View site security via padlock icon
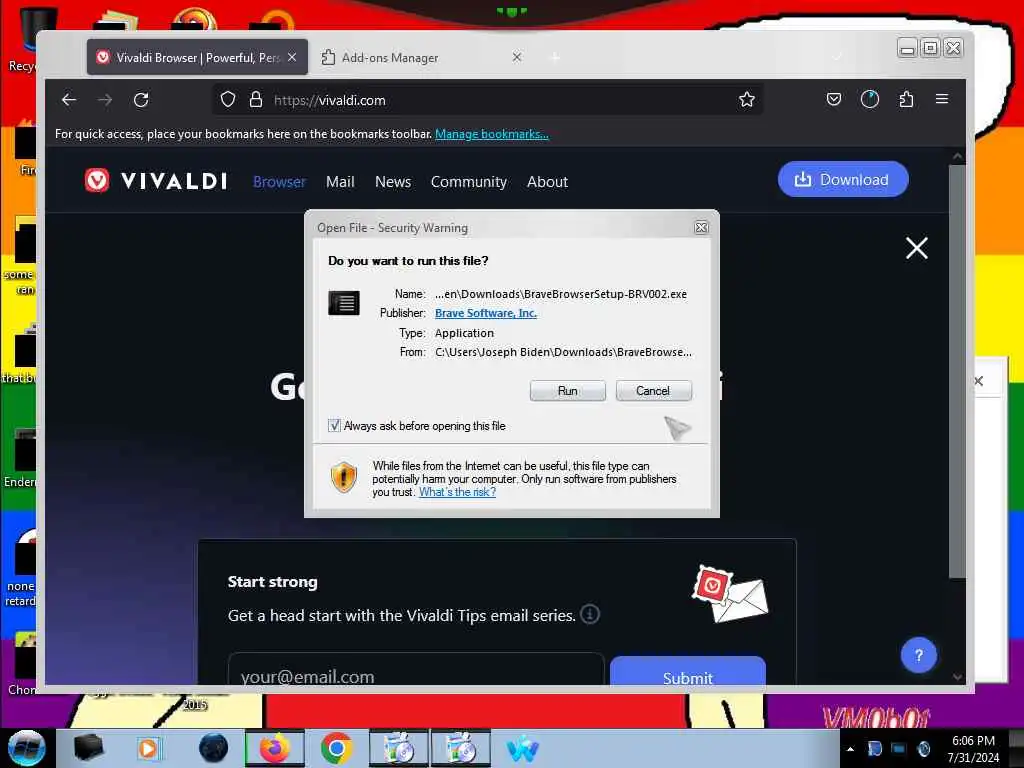The image size is (1024, 768). (255, 99)
